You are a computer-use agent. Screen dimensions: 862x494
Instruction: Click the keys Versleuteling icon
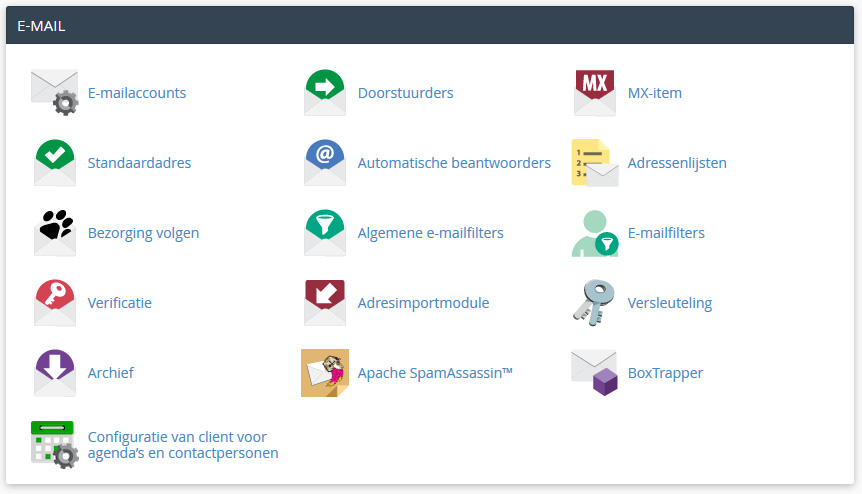[594, 303]
